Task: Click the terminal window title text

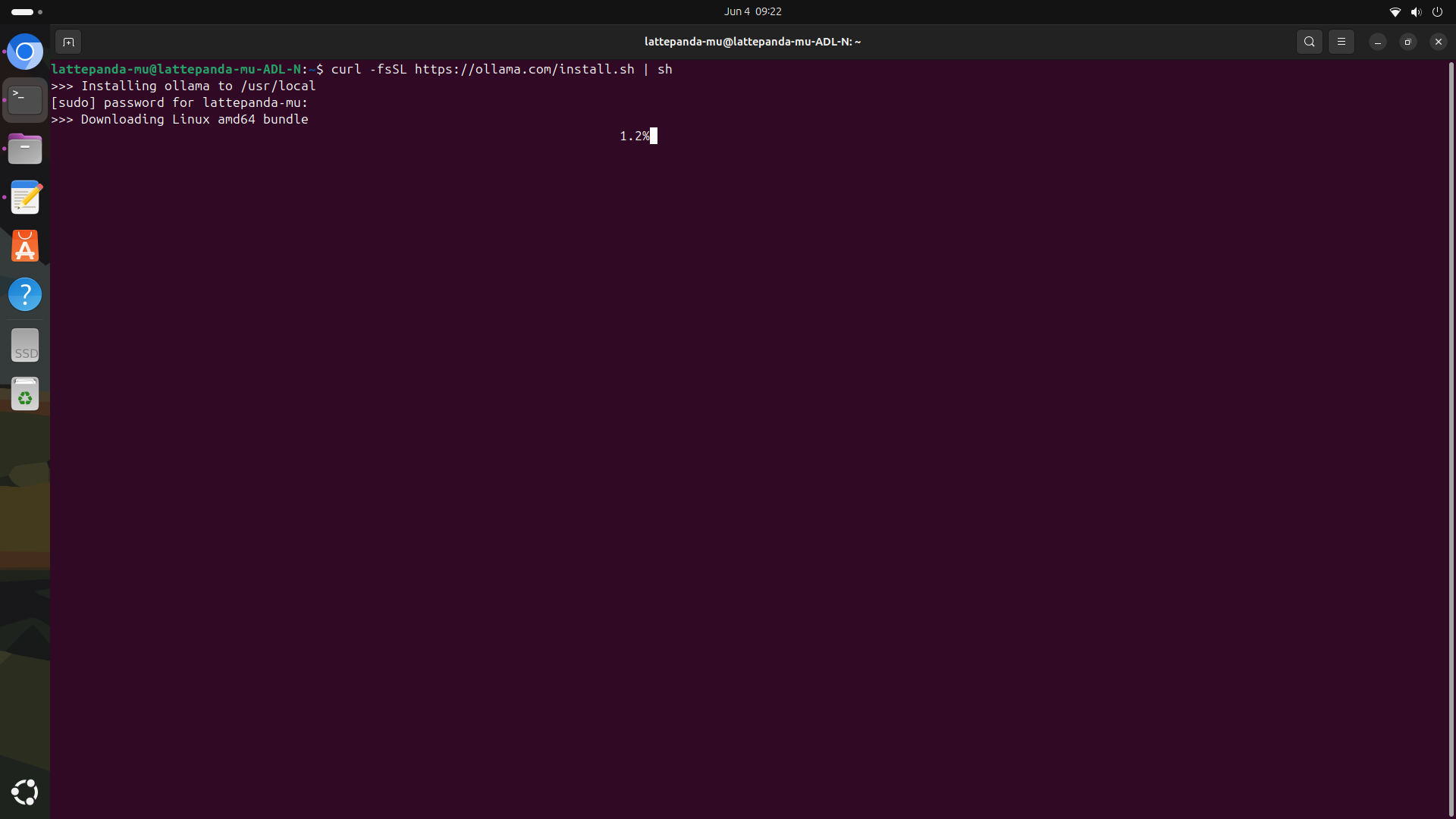Action: [x=752, y=42]
